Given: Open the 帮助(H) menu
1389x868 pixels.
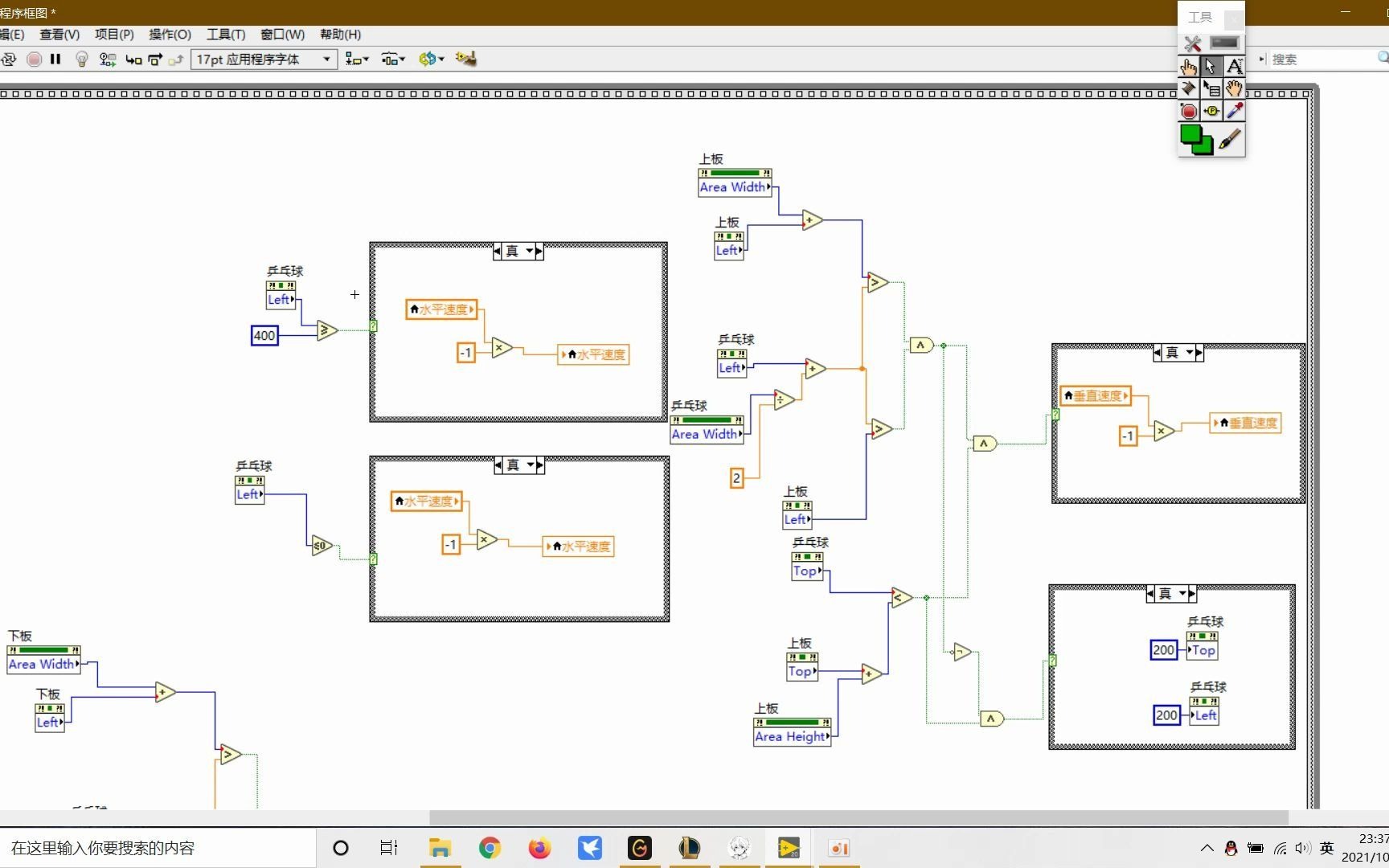Looking at the screenshot, I should [340, 35].
